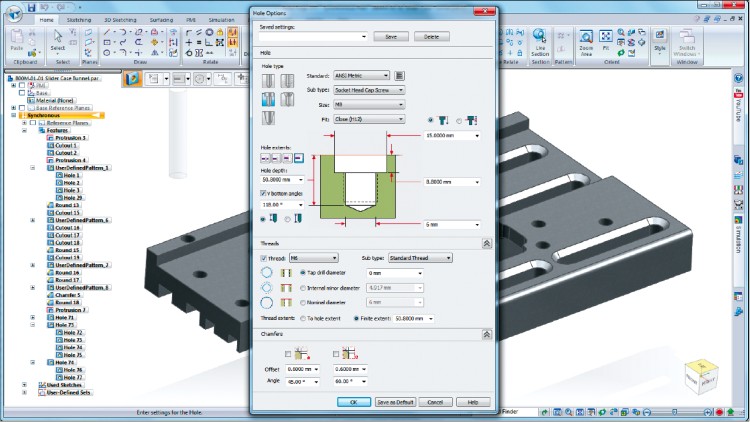Switch to the Sketching ribbon tab
The width and height of the screenshot is (750, 422).
(x=79, y=19)
